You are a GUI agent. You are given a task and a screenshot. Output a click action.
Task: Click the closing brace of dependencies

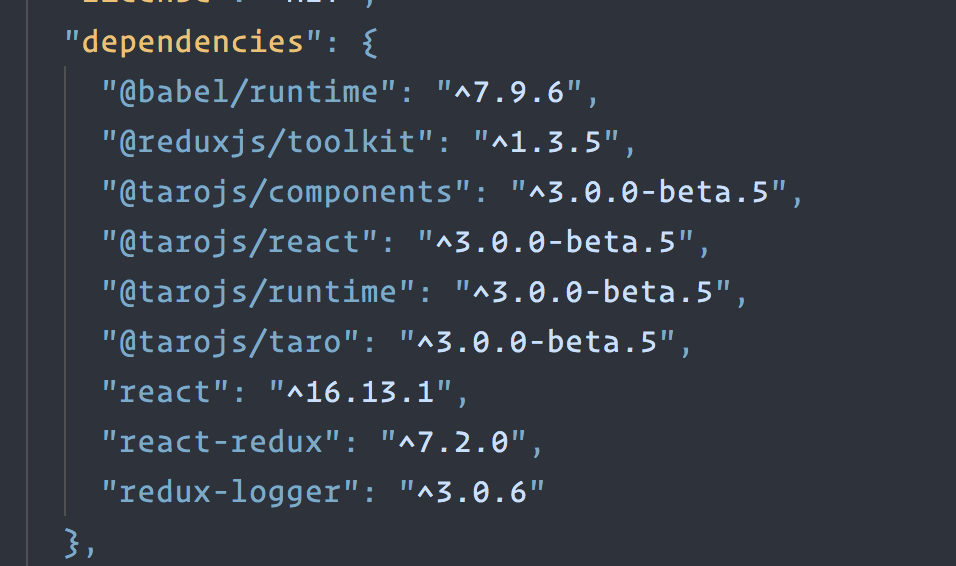pos(72,543)
